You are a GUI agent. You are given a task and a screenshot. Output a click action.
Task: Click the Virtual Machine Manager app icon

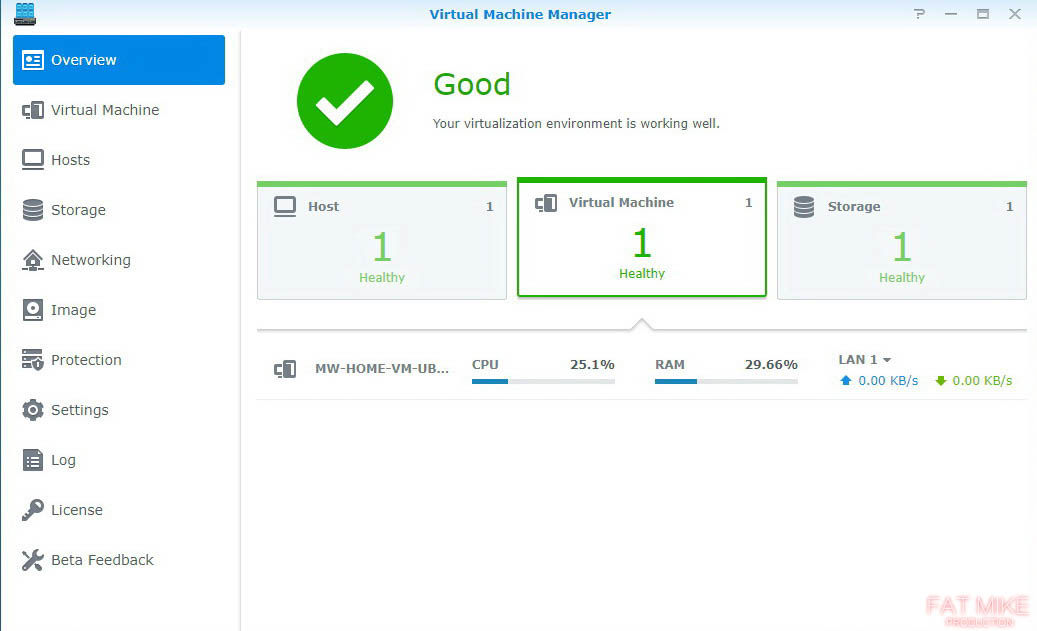click(x=24, y=14)
